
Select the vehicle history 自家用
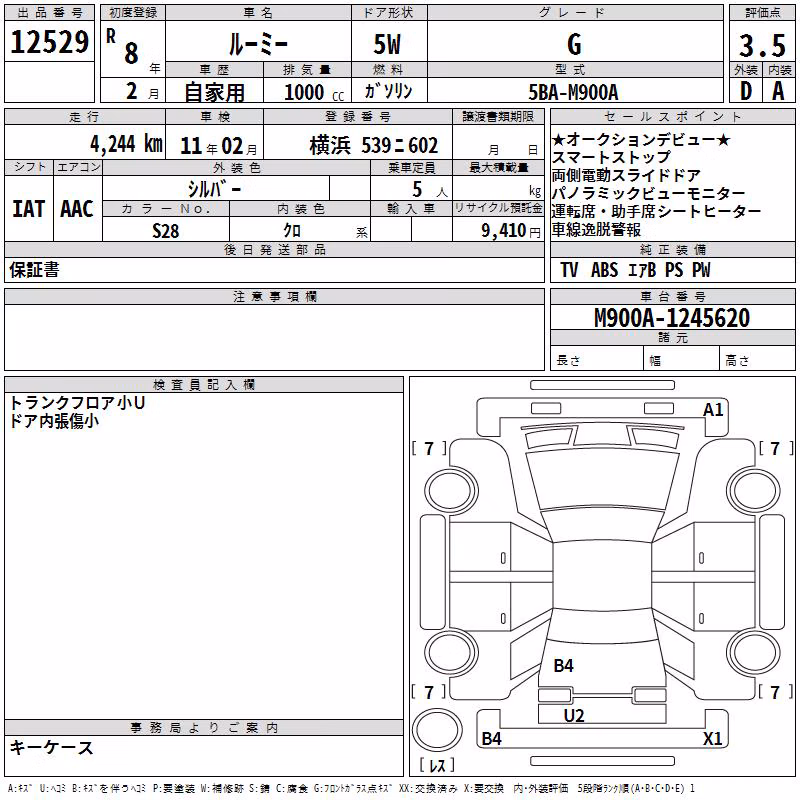point(214,92)
